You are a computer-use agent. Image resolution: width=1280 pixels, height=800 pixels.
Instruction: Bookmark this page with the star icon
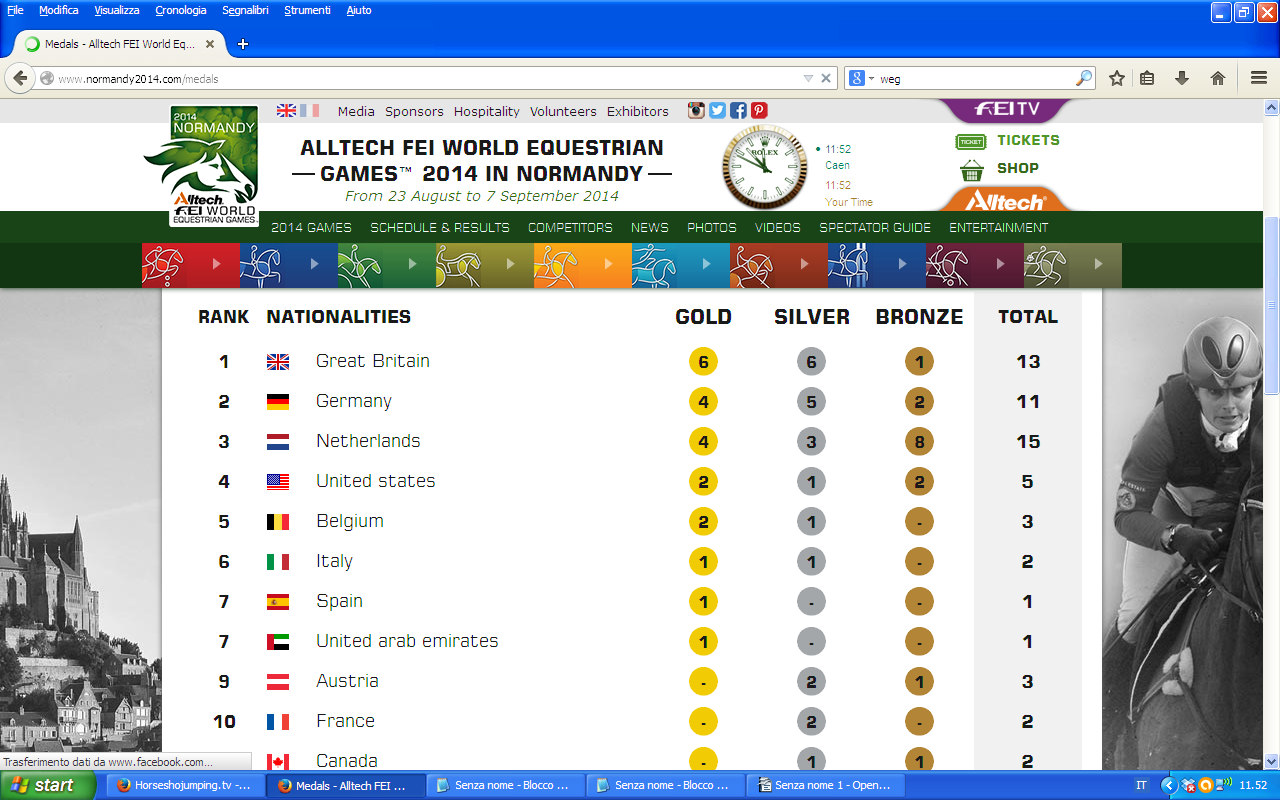pos(1117,78)
